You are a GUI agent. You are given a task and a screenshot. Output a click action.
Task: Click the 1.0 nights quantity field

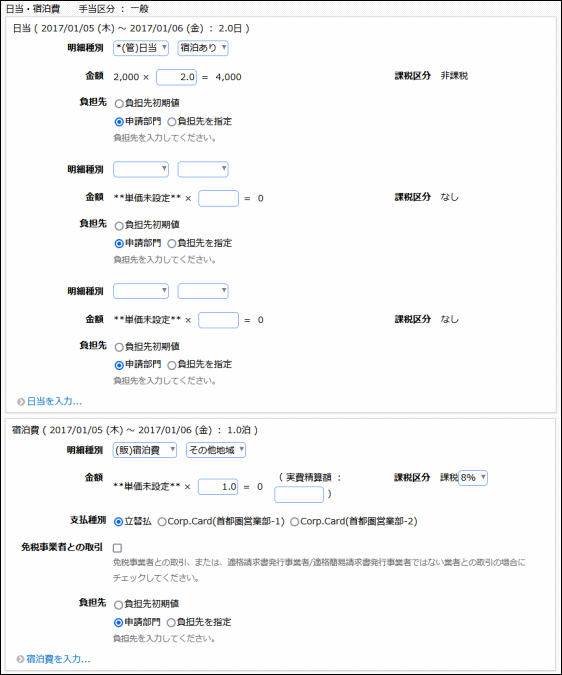(x=218, y=487)
